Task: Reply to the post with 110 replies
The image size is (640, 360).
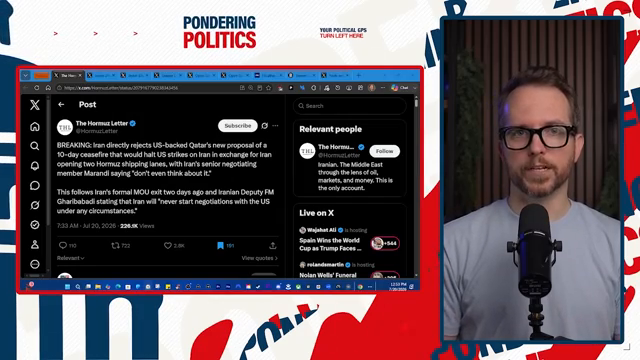Action: click(67, 245)
